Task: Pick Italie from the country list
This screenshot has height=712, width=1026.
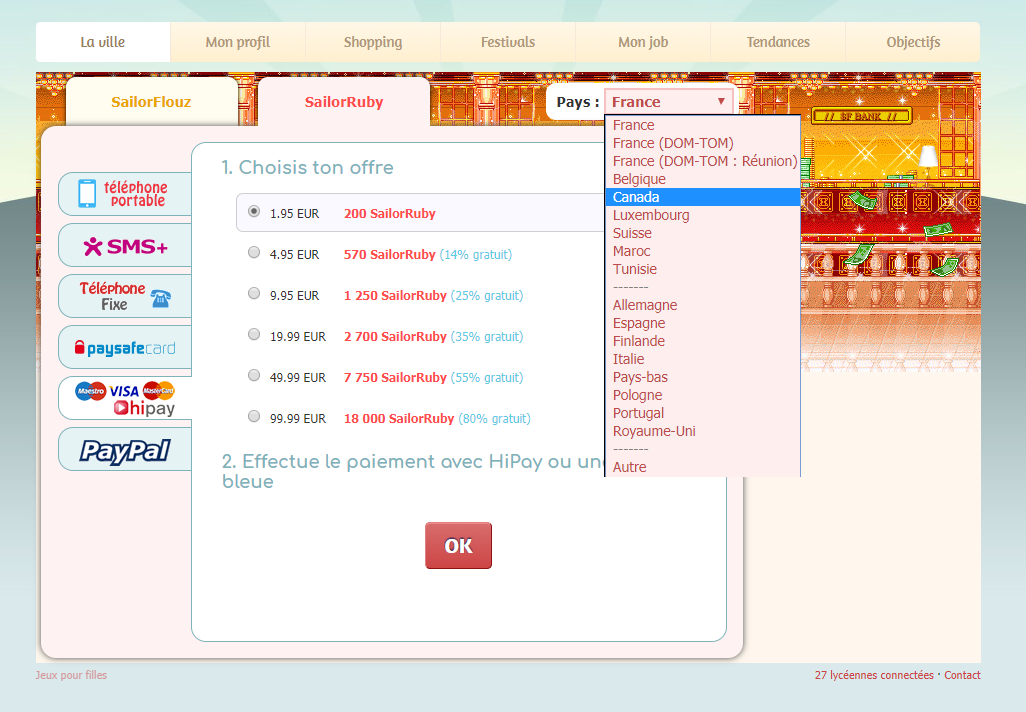Action: (703, 359)
